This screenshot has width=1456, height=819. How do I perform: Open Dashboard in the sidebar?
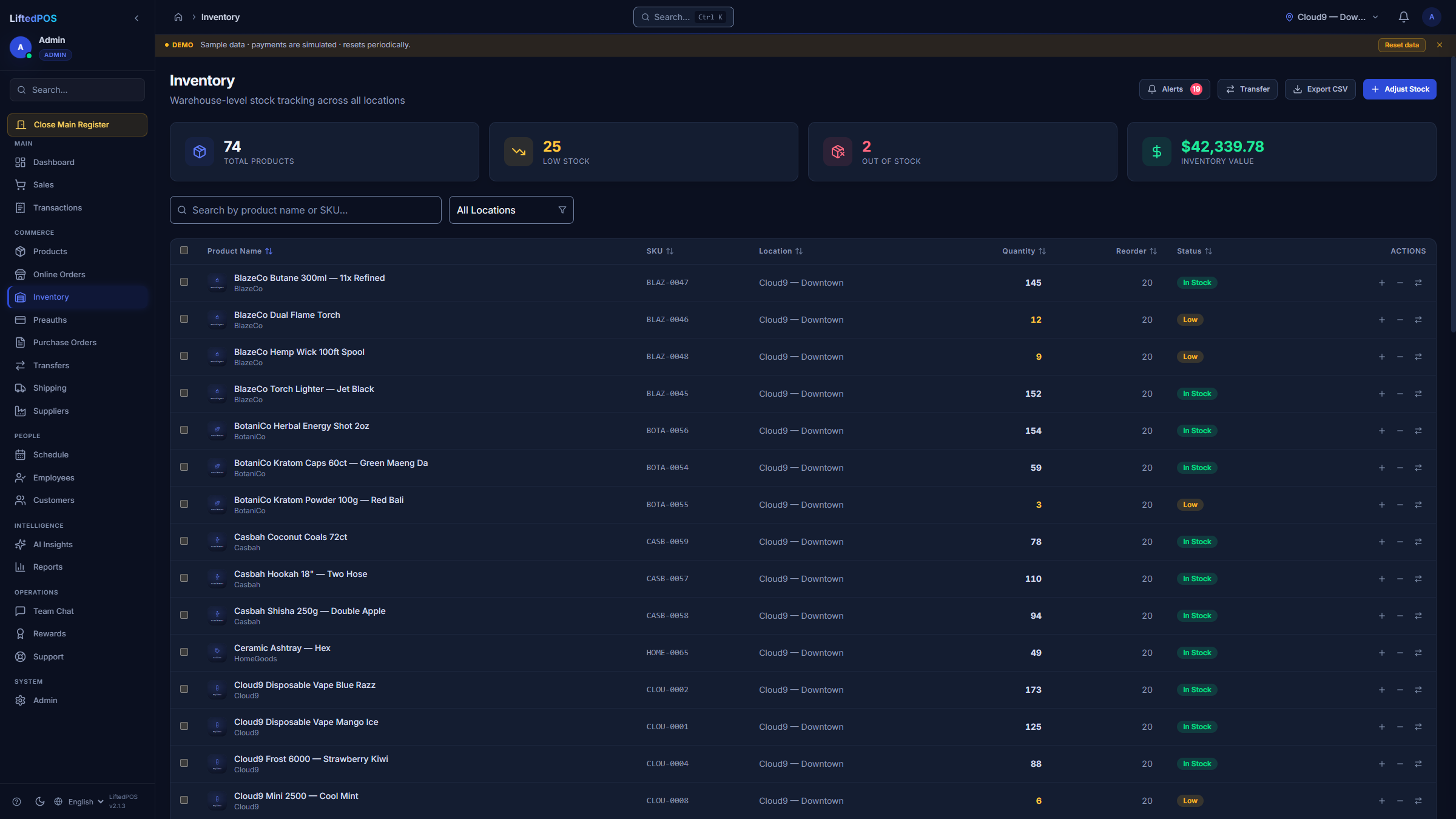click(x=78, y=162)
